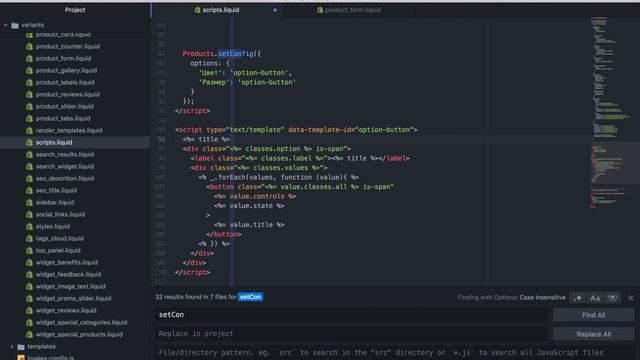Image resolution: width=640 pixels, height=360 pixels.
Task: Open seo_descrition.liquid file
Action: pos(65,178)
